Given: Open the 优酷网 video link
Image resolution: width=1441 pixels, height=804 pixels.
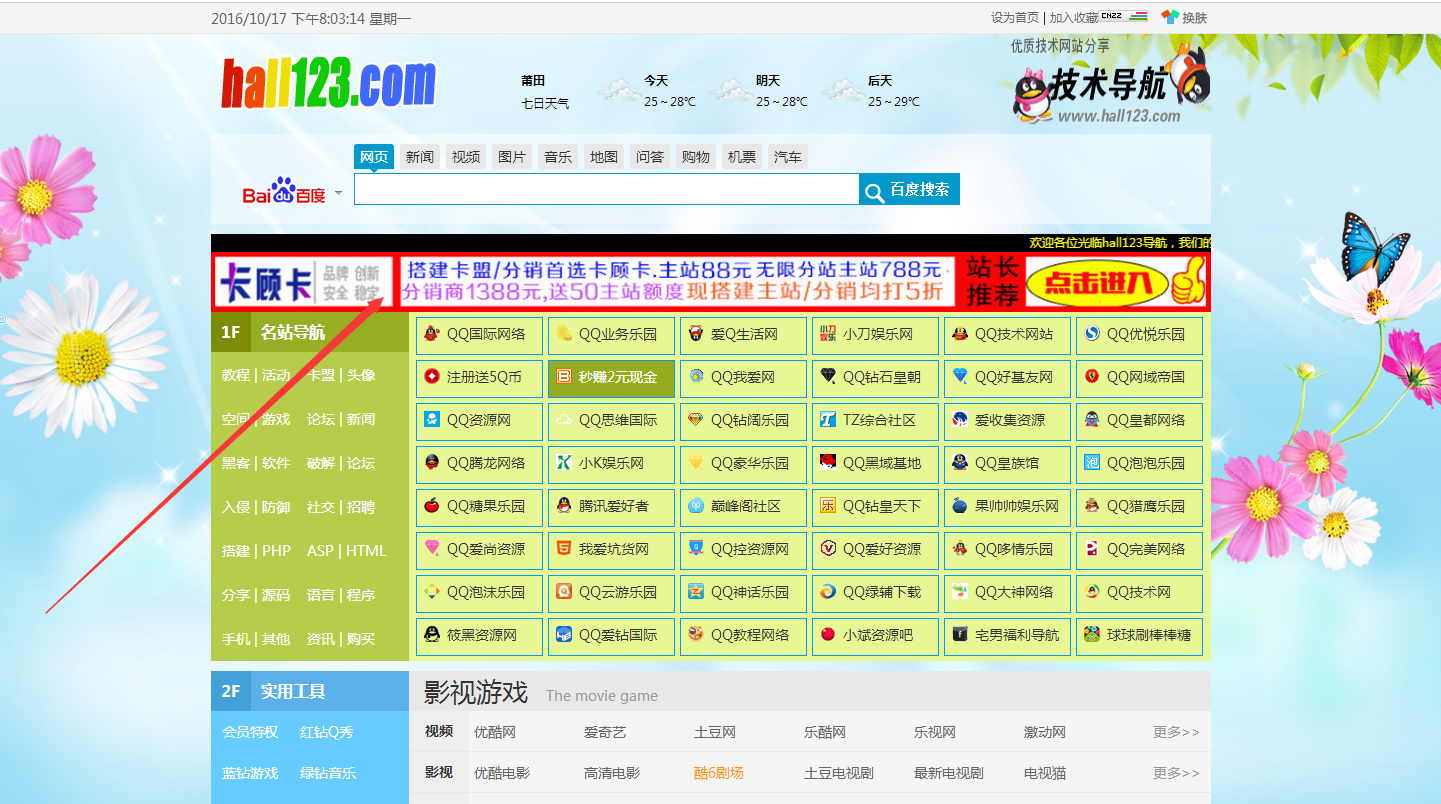Looking at the screenshot, I should pyautogui.click(x=495, y=732).
